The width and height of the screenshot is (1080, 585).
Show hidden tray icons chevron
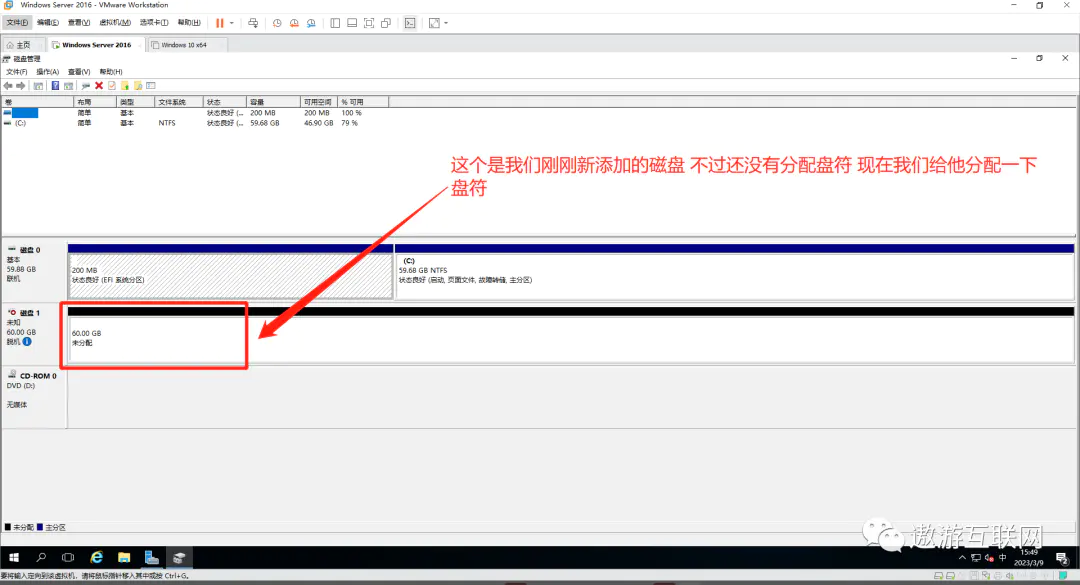click(962, 557)
